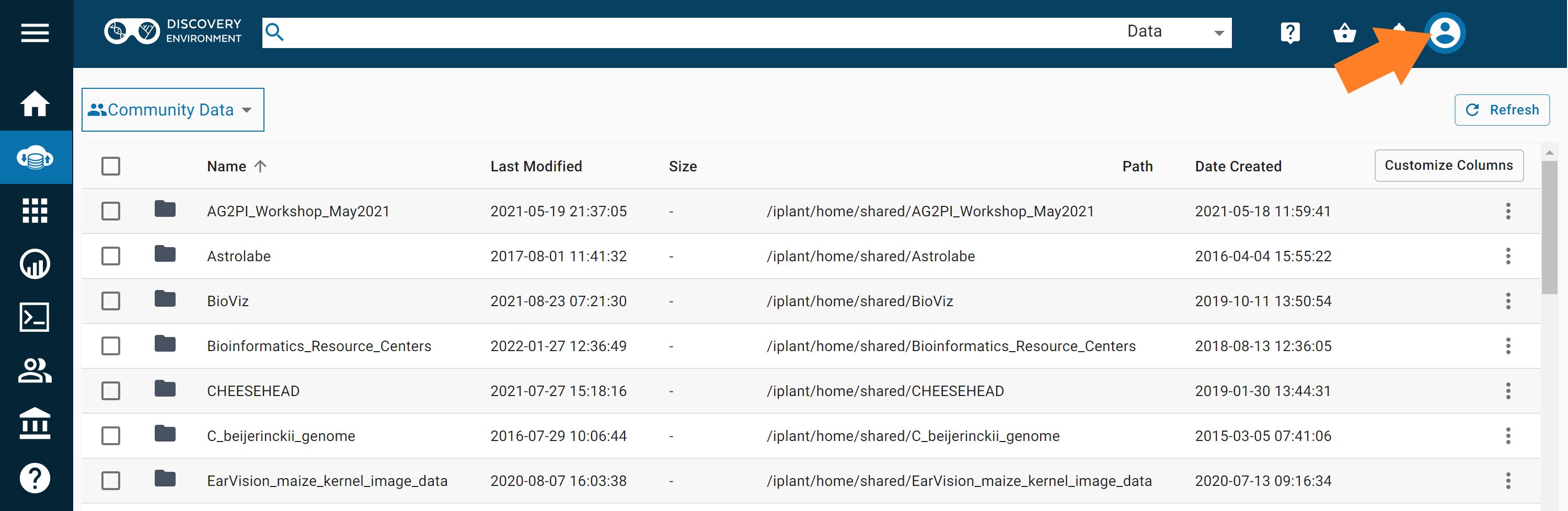Toggle the select-all checkbox in header
Screen dimensions: 1568x511
point(111,166)
